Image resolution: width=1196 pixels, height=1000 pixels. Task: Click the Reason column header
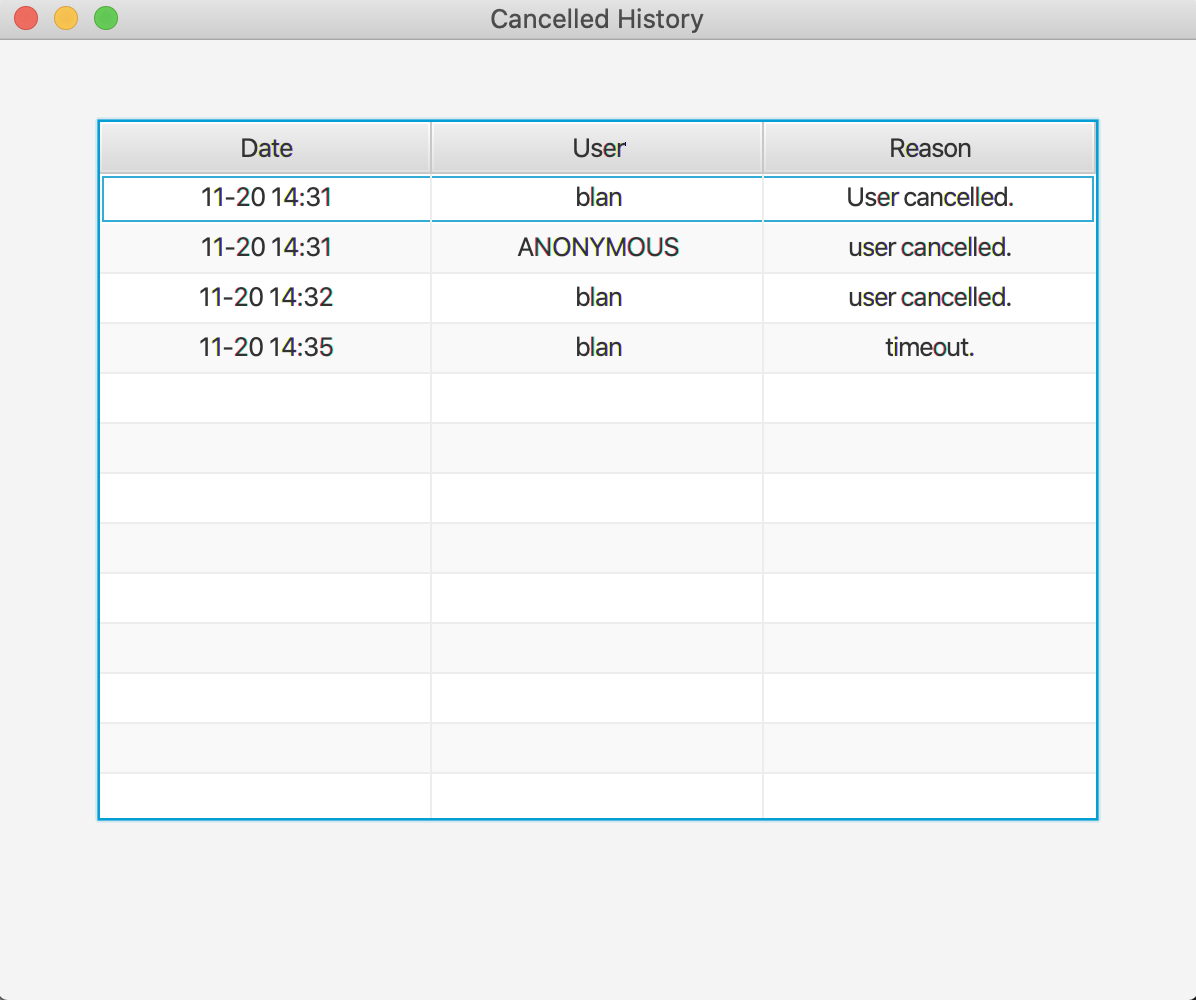tap(929, 147)
